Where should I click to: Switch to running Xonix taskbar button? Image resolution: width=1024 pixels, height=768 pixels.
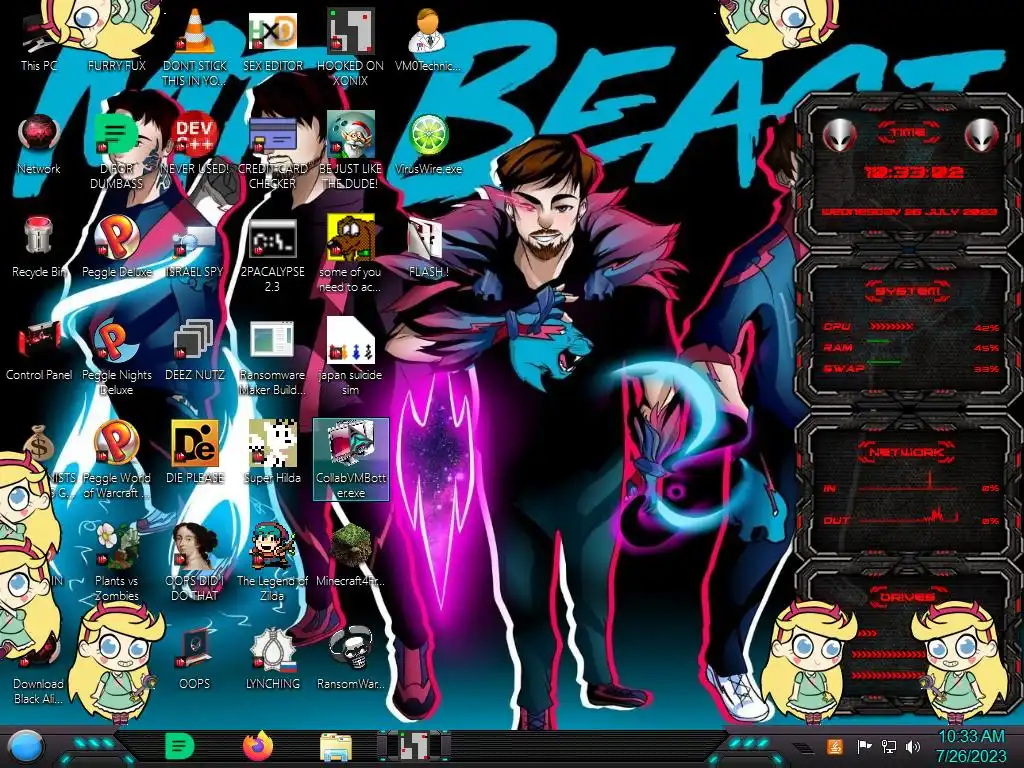click(x=414, y=746)
